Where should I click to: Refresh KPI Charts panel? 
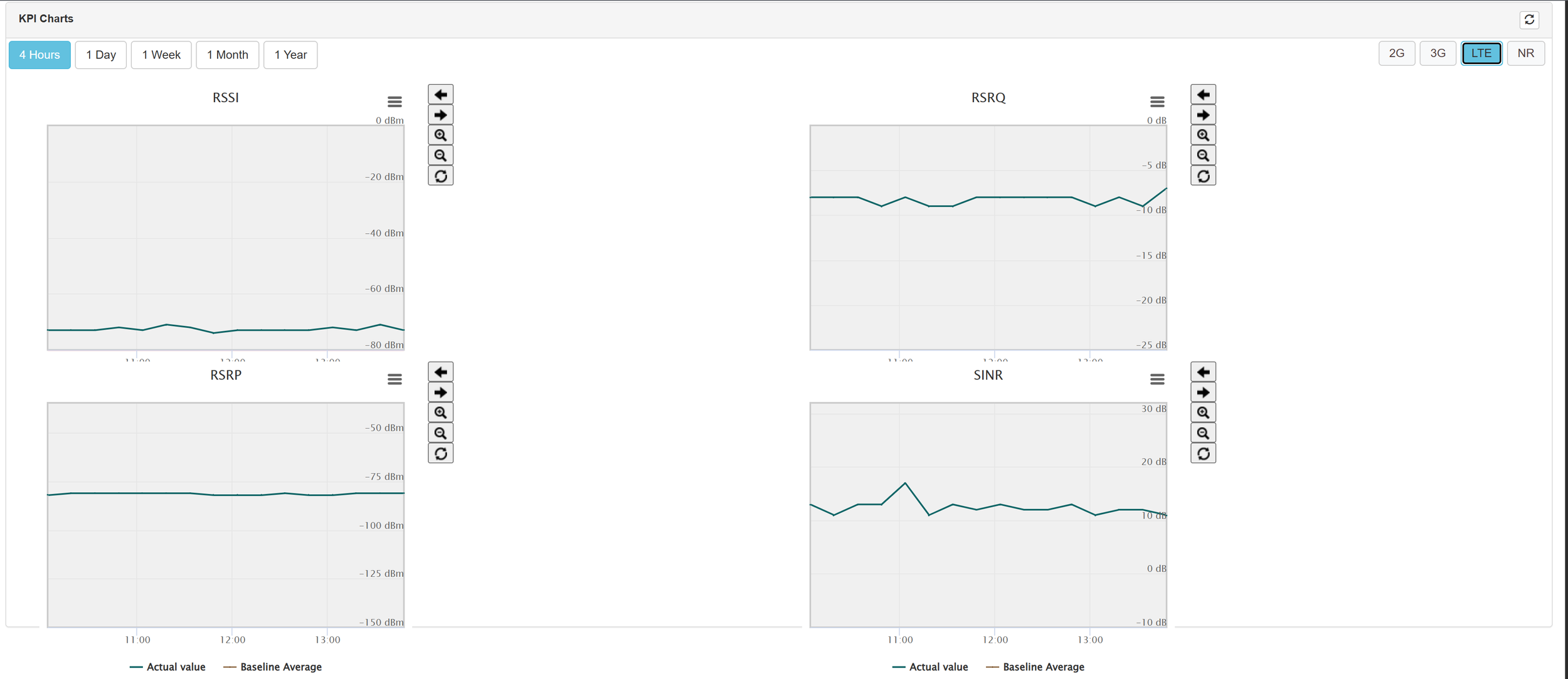coord(1529,20)
